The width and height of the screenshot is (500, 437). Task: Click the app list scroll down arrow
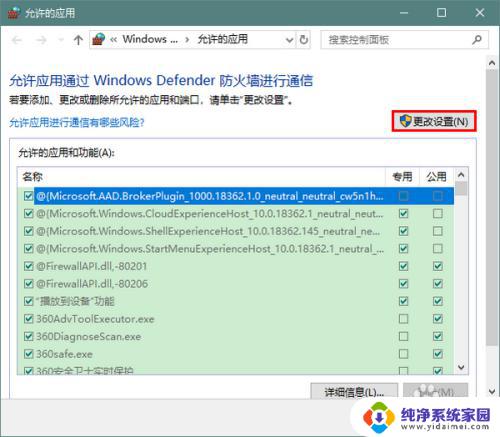[461, 367]
